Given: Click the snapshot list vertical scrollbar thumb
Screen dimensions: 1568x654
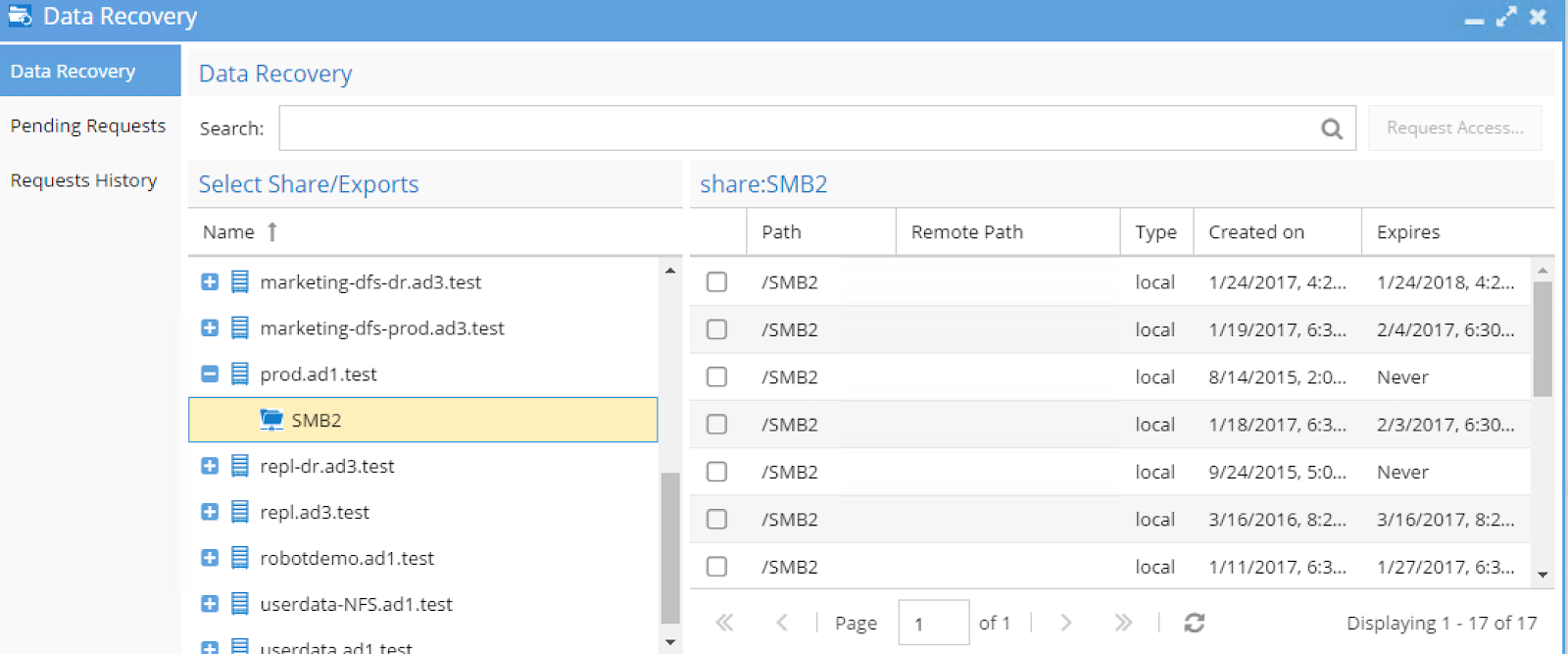Looking at the screenshot, I should coord(1542,338).
